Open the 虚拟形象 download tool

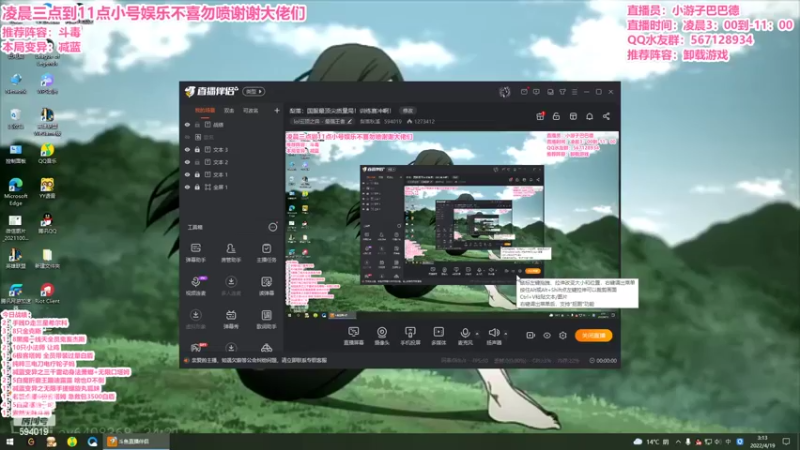pos(195,319)
